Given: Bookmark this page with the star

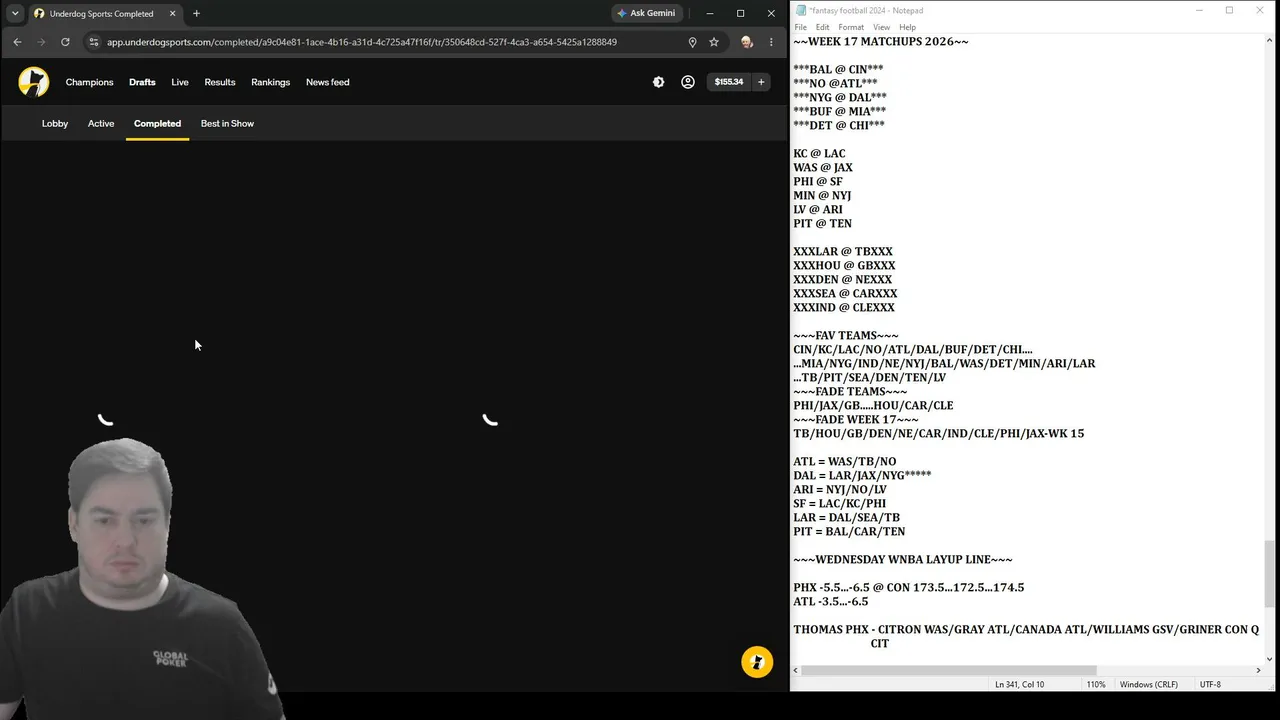Looking at the screenshot, I should click(714, 42).
